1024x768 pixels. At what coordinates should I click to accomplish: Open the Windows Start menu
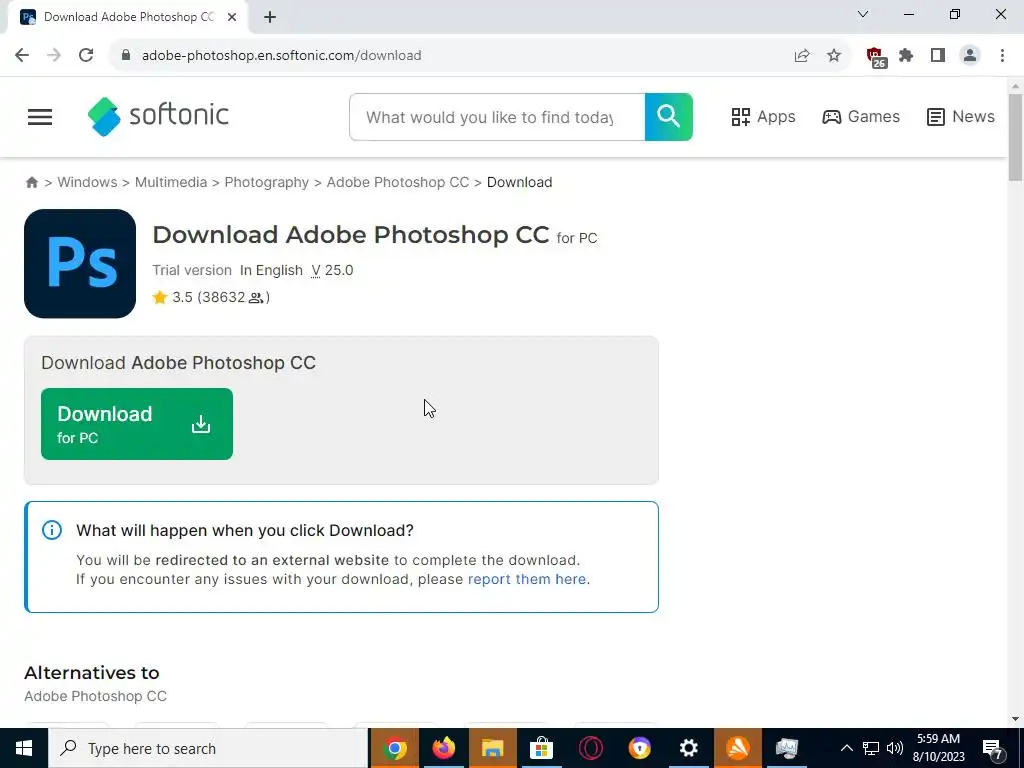point(24,748)
